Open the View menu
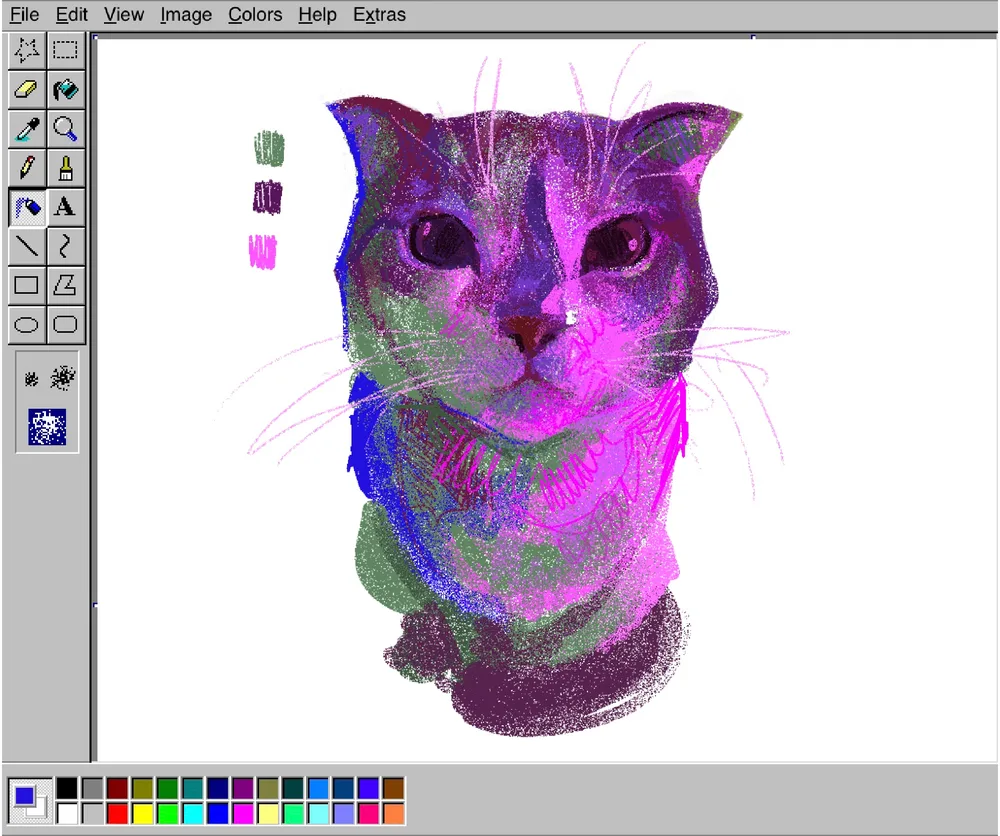 (124, 15)
